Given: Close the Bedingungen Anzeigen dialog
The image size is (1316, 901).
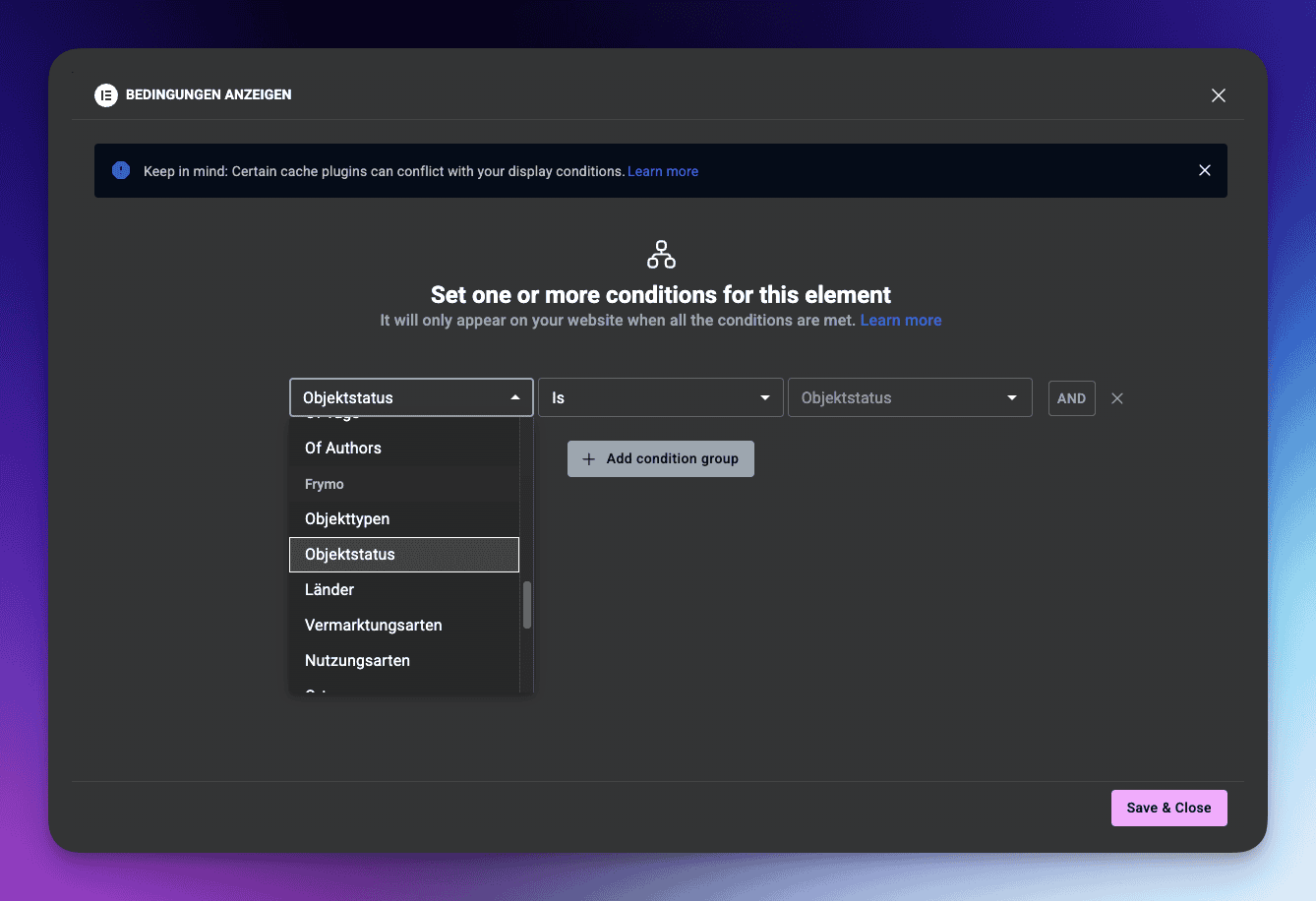Looking at the screenshot, I should (1218, 95).
